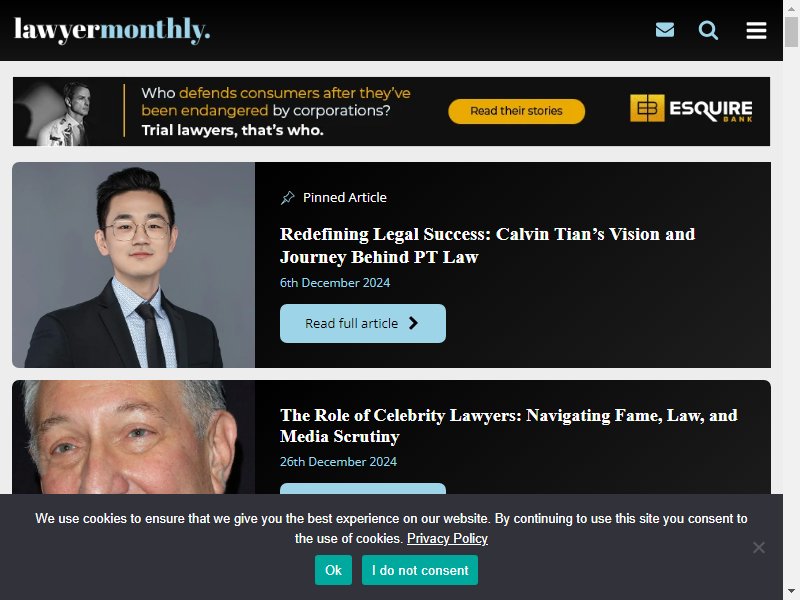800x600 pixels.
Task: Select I do not consent
Action: 420,570
